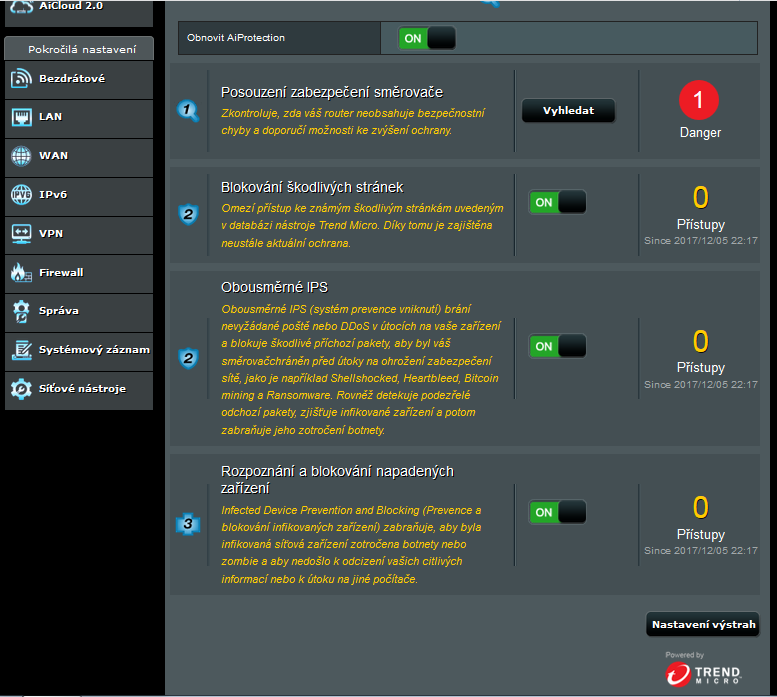777x697 pixels.
Task: Open the Správa administration menu
Action: [79, 311]
